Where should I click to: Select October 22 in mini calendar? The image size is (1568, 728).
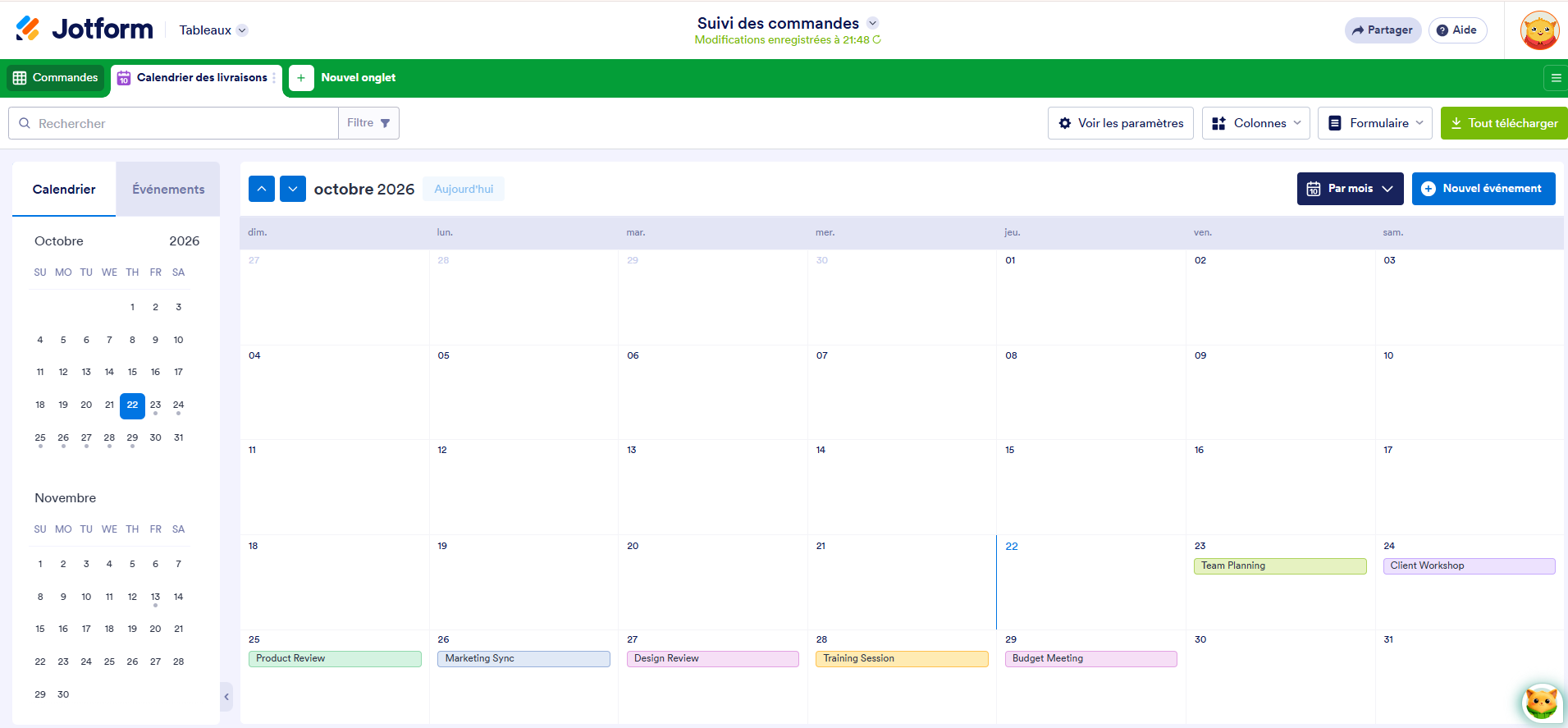point(132,405)
